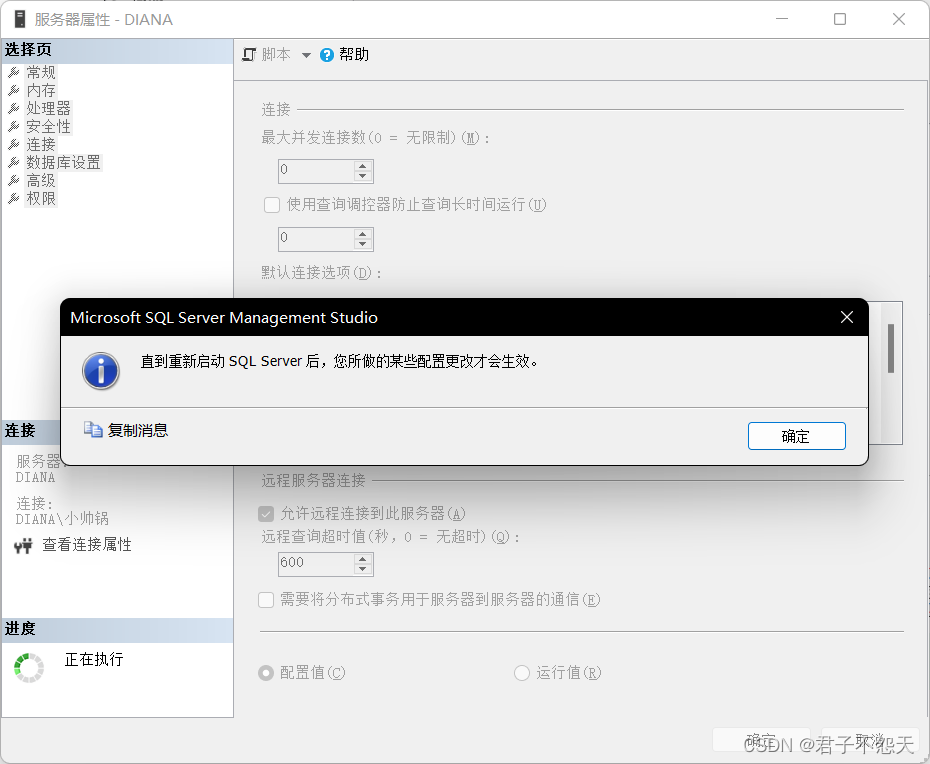The width and height of the screenshot is (930, 764).
Task: Click 复制消息 link in the dialog
Action: tap(138, 430)
